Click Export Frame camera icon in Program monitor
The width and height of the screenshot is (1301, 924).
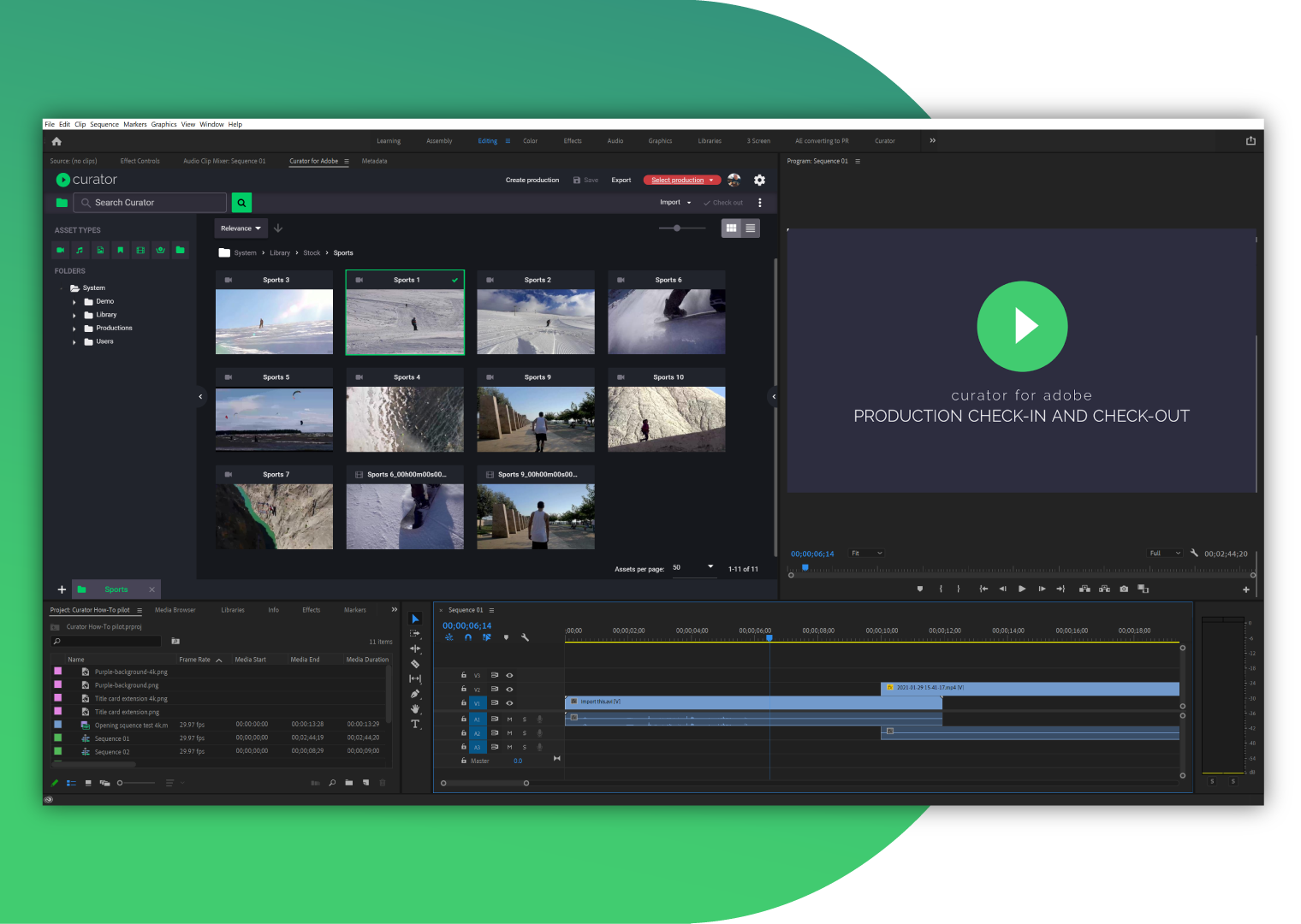tap(1124, 589)
